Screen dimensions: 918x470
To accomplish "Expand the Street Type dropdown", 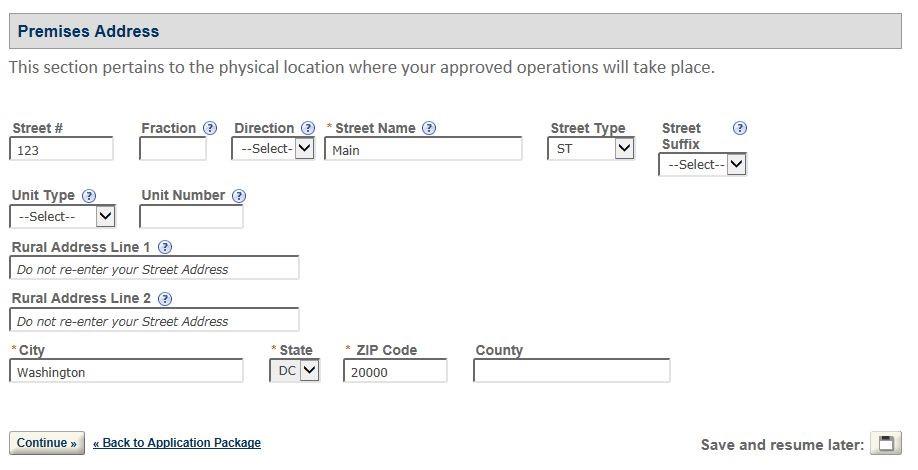I will pos(591,149).
